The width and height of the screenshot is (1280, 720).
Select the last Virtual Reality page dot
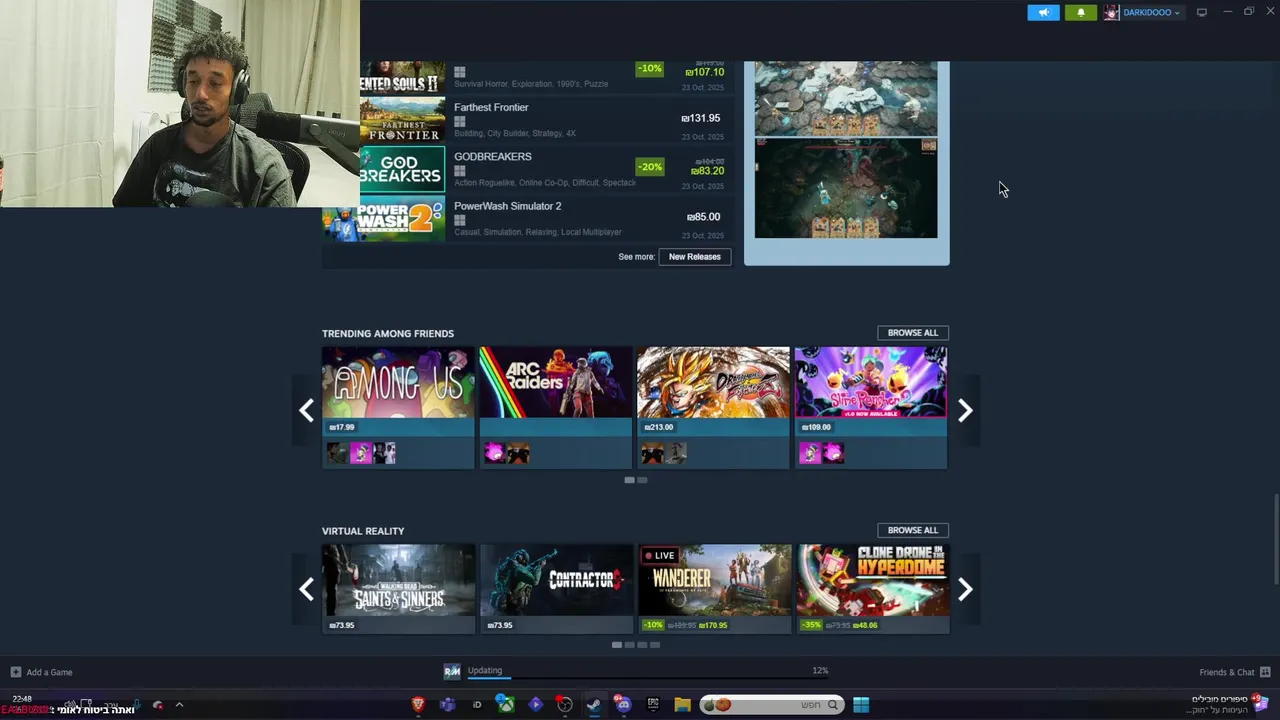pos(655,645)
